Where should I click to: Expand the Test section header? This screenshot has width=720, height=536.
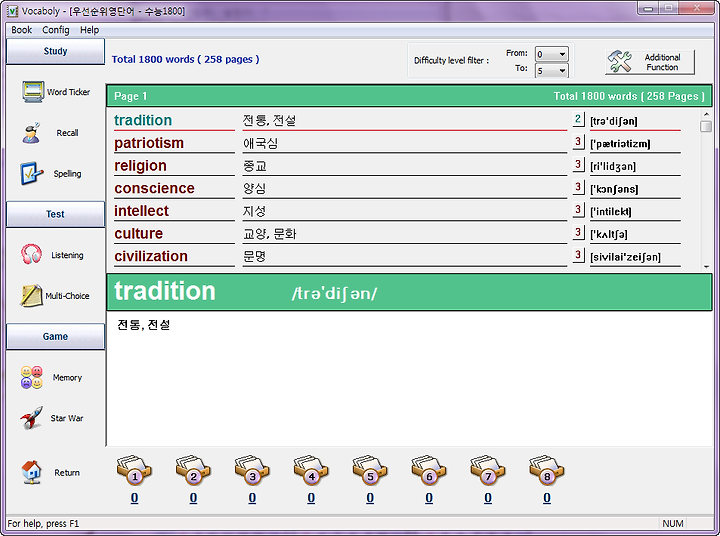55,214
